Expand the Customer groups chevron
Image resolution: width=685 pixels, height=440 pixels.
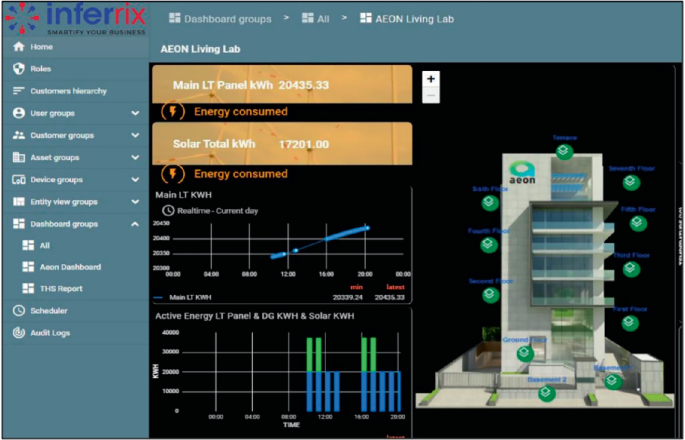135,135
